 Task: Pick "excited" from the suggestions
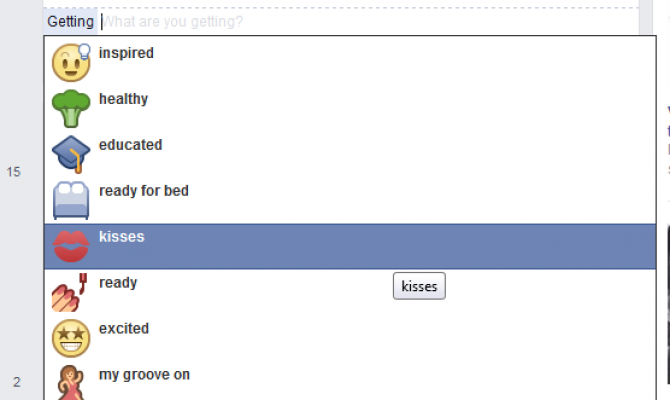(x=124, y=329)
